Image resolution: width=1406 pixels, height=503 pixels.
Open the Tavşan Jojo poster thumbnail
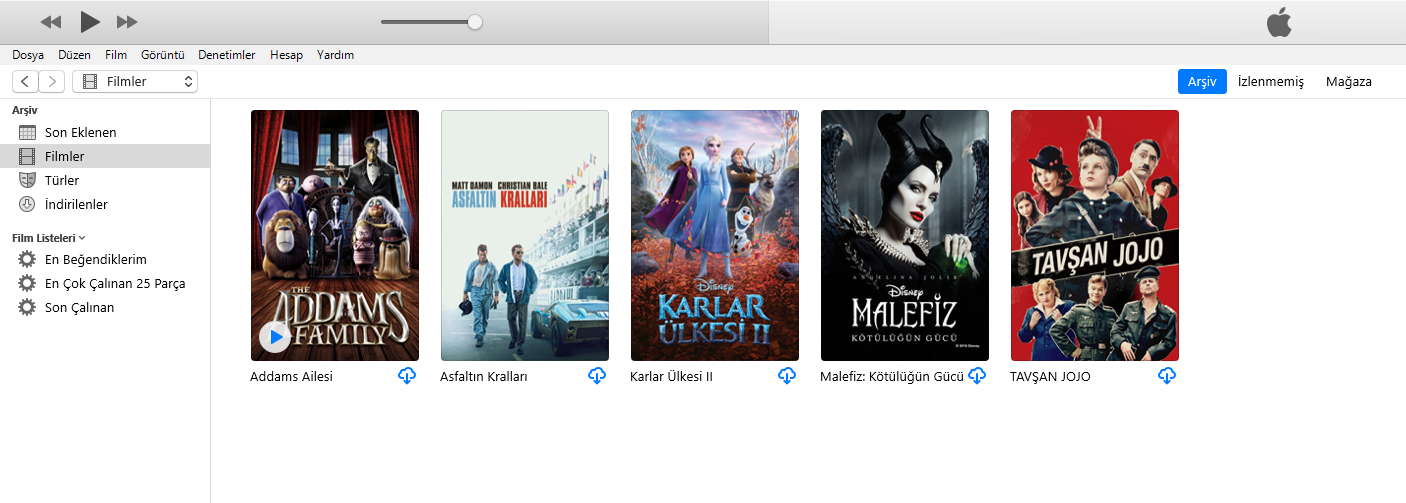[1095, 235]
